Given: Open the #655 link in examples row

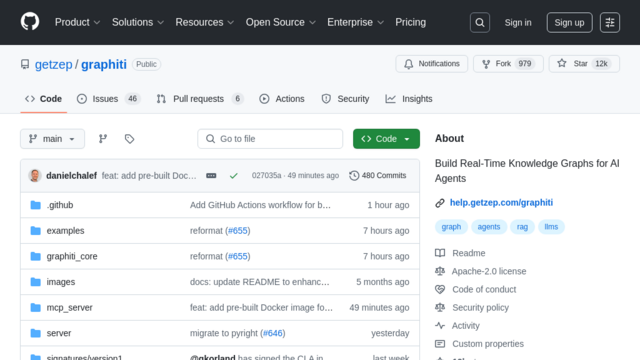Looking at the screenshot, I should (238, 231).
